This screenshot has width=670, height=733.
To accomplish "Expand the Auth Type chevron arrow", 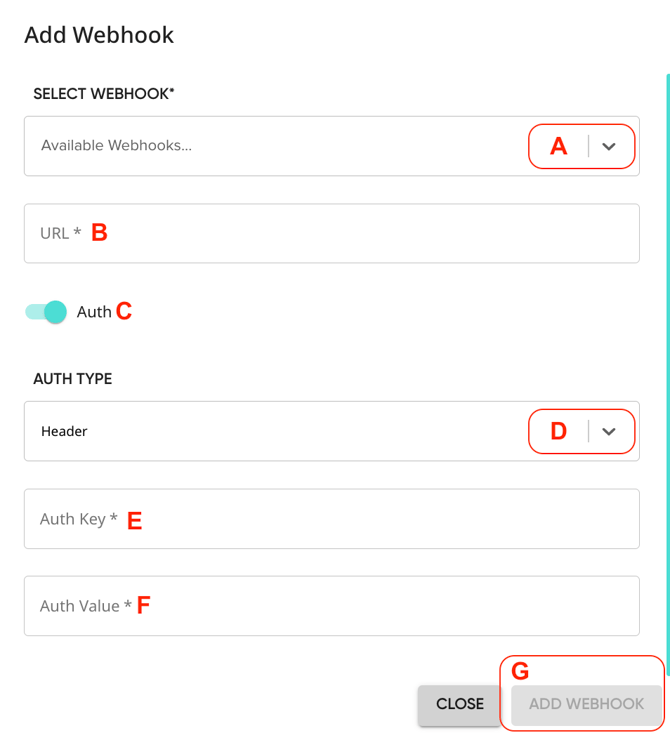I will [610, 432].
